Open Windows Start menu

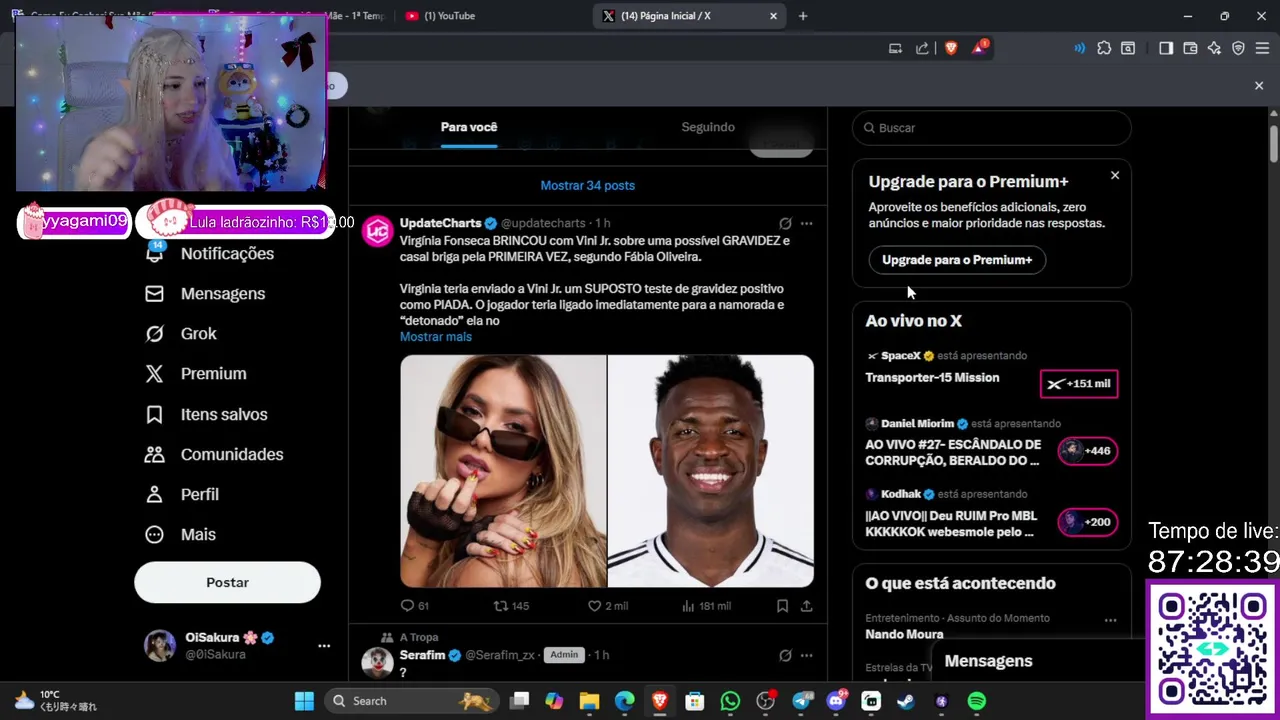point(304,701)
